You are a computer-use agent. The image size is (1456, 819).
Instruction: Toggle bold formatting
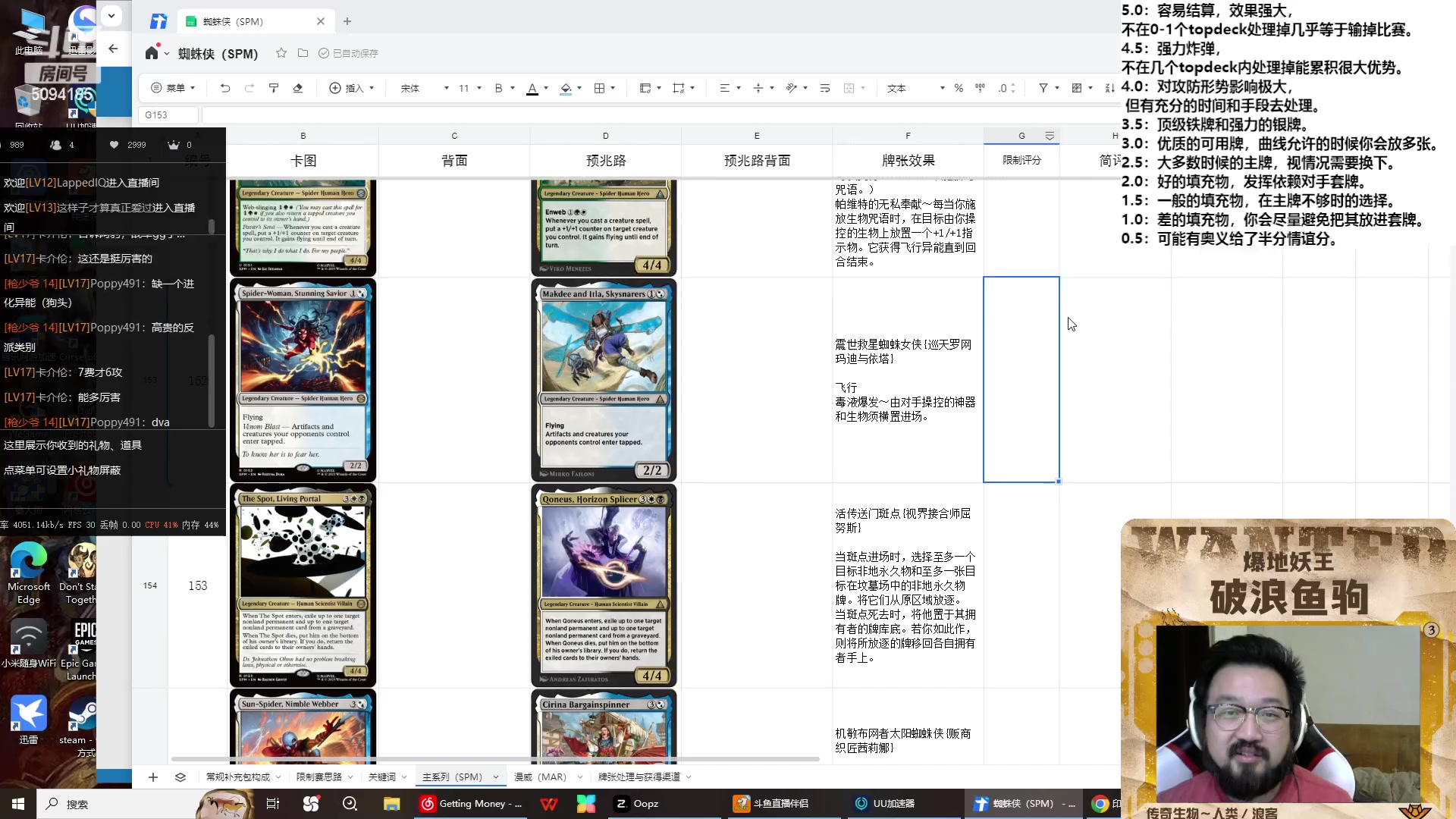pos(498,88)
